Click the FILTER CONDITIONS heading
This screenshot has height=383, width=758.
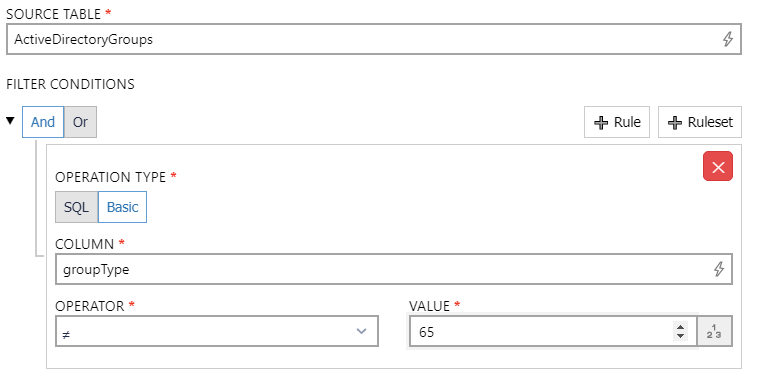pyautogui.click(x=71, y=84)
